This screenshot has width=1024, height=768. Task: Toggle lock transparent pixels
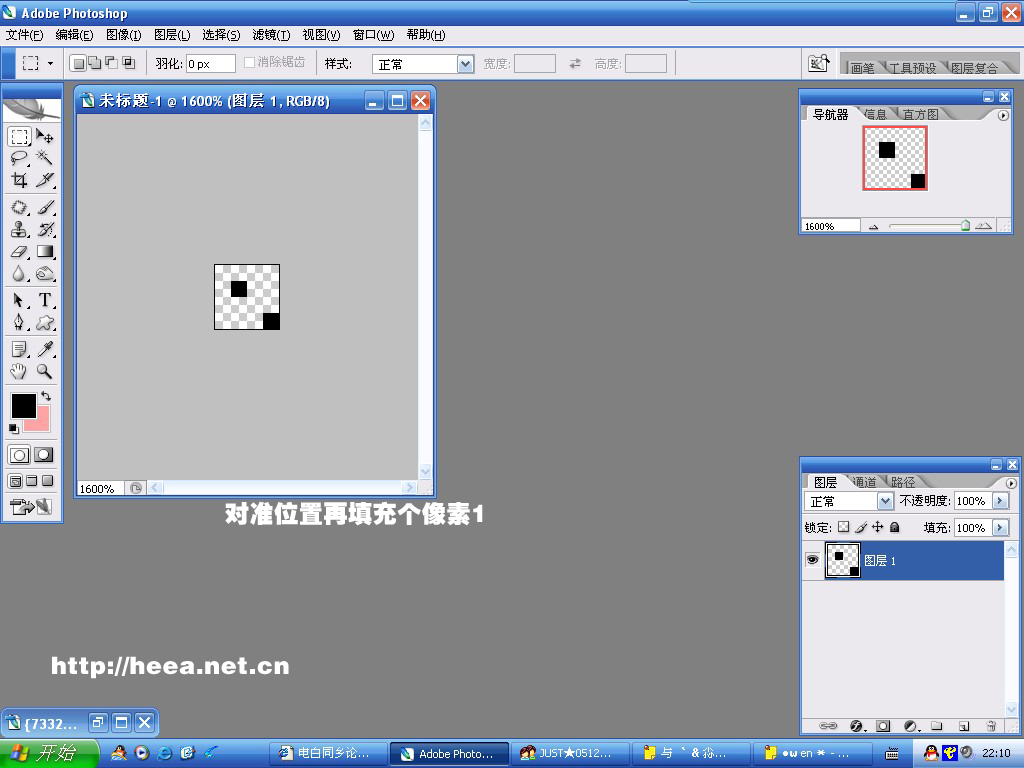pyautogui.click(x=843, y=527)
